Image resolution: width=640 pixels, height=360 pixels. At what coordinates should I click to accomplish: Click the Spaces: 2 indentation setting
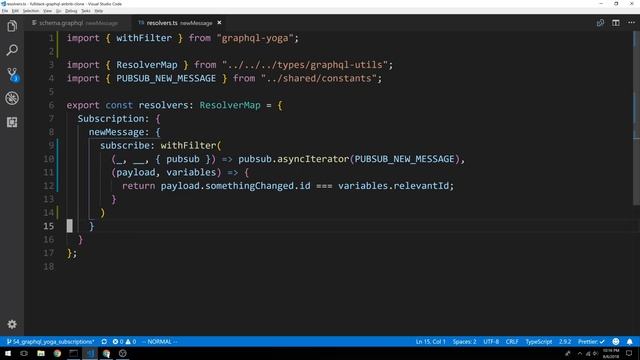click(x=464, y=342)
